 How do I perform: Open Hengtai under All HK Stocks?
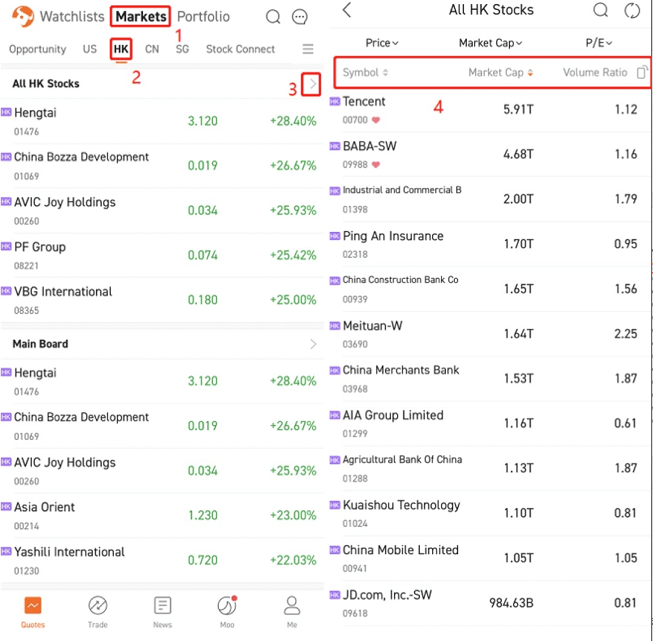(x=162, y=121)
